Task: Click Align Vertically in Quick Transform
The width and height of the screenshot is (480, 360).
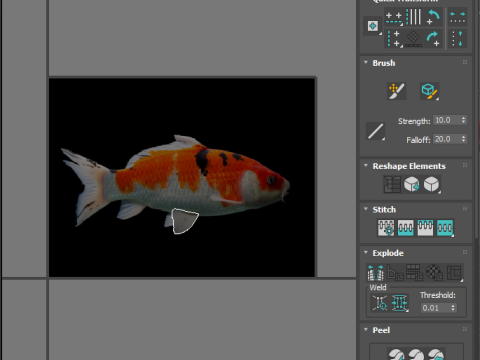Action: click(x=394, y=39)
